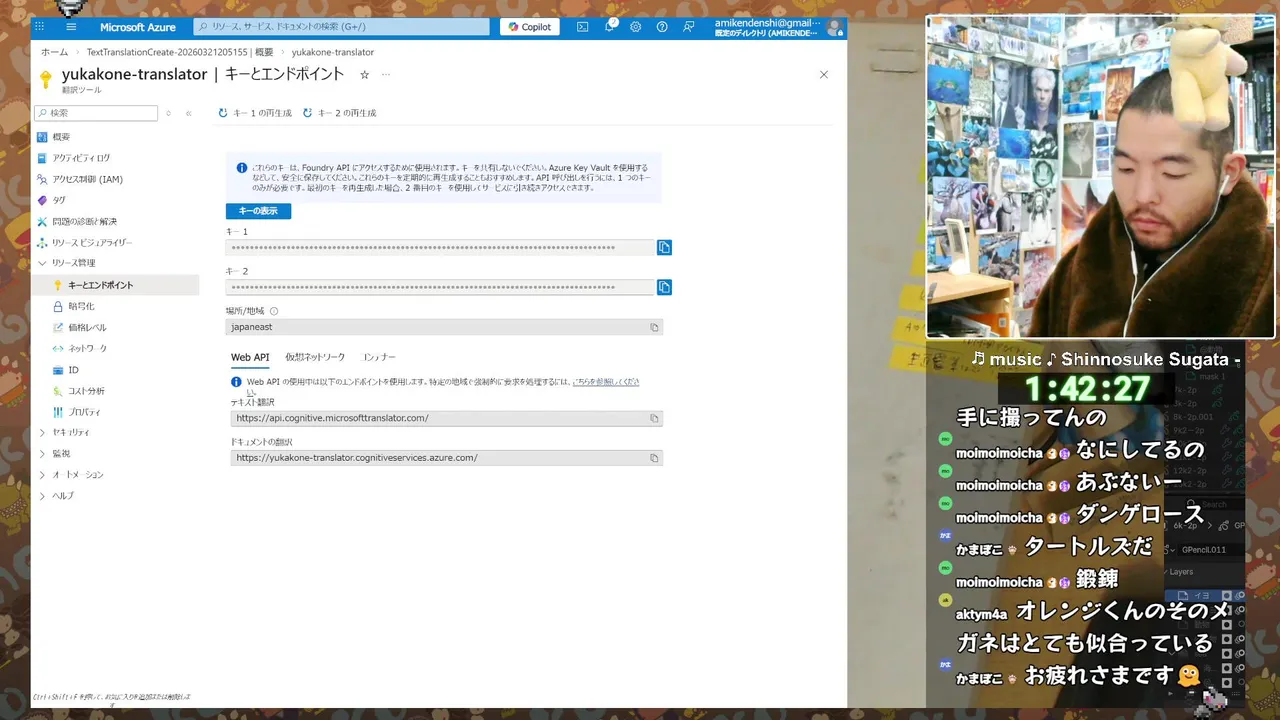Image resolution: width=1280 pixels, height=720 pixels.
Task: Favorite yukakone-translator with the star icon
Action: pos(364,75)
